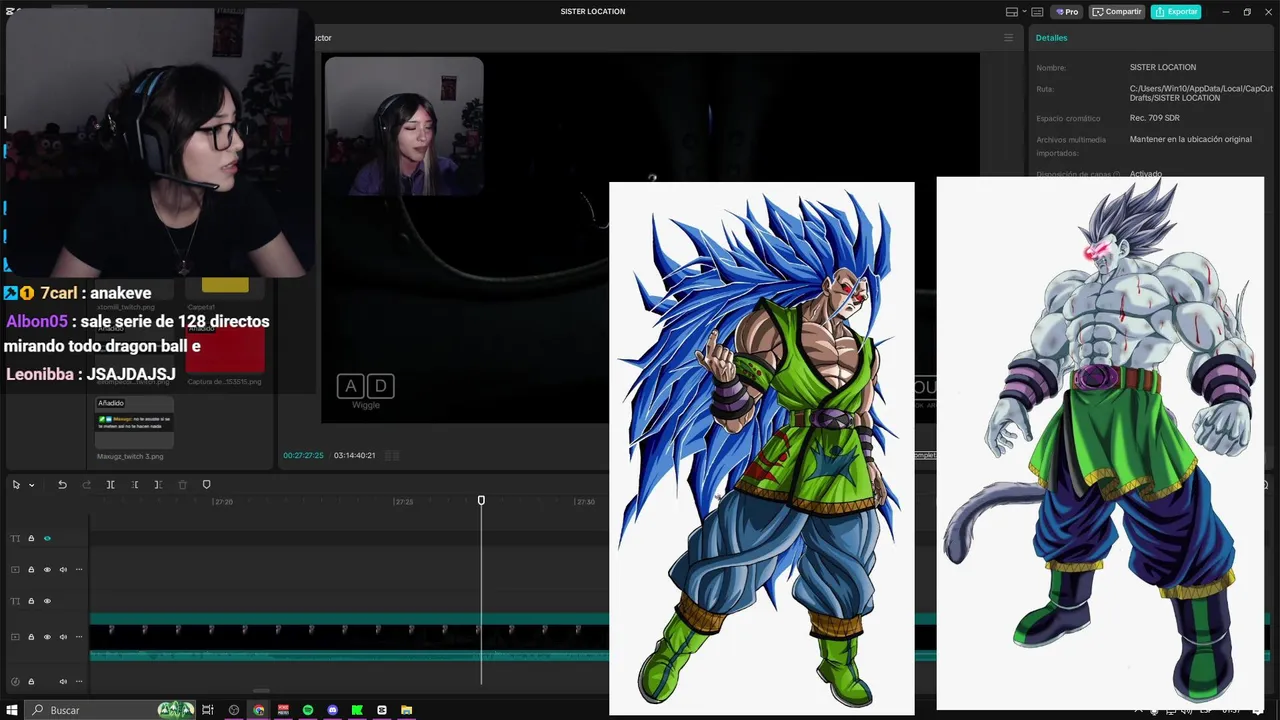Click the CapCut Drafts path text

tap(1201, 93)
